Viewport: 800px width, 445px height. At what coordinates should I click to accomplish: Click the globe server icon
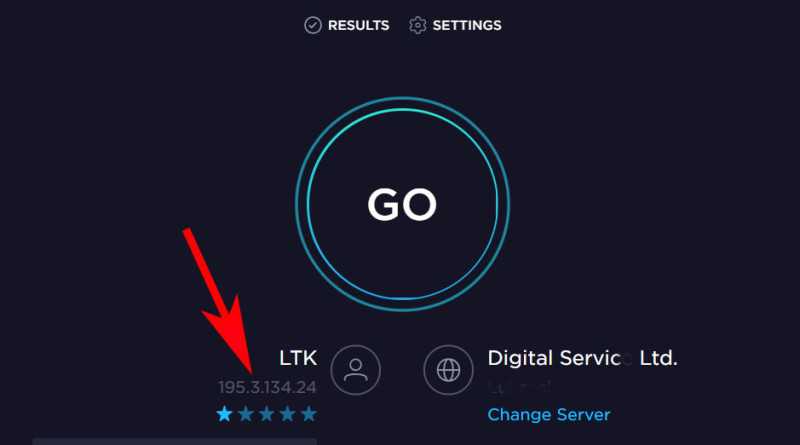[x=448, y=370]
